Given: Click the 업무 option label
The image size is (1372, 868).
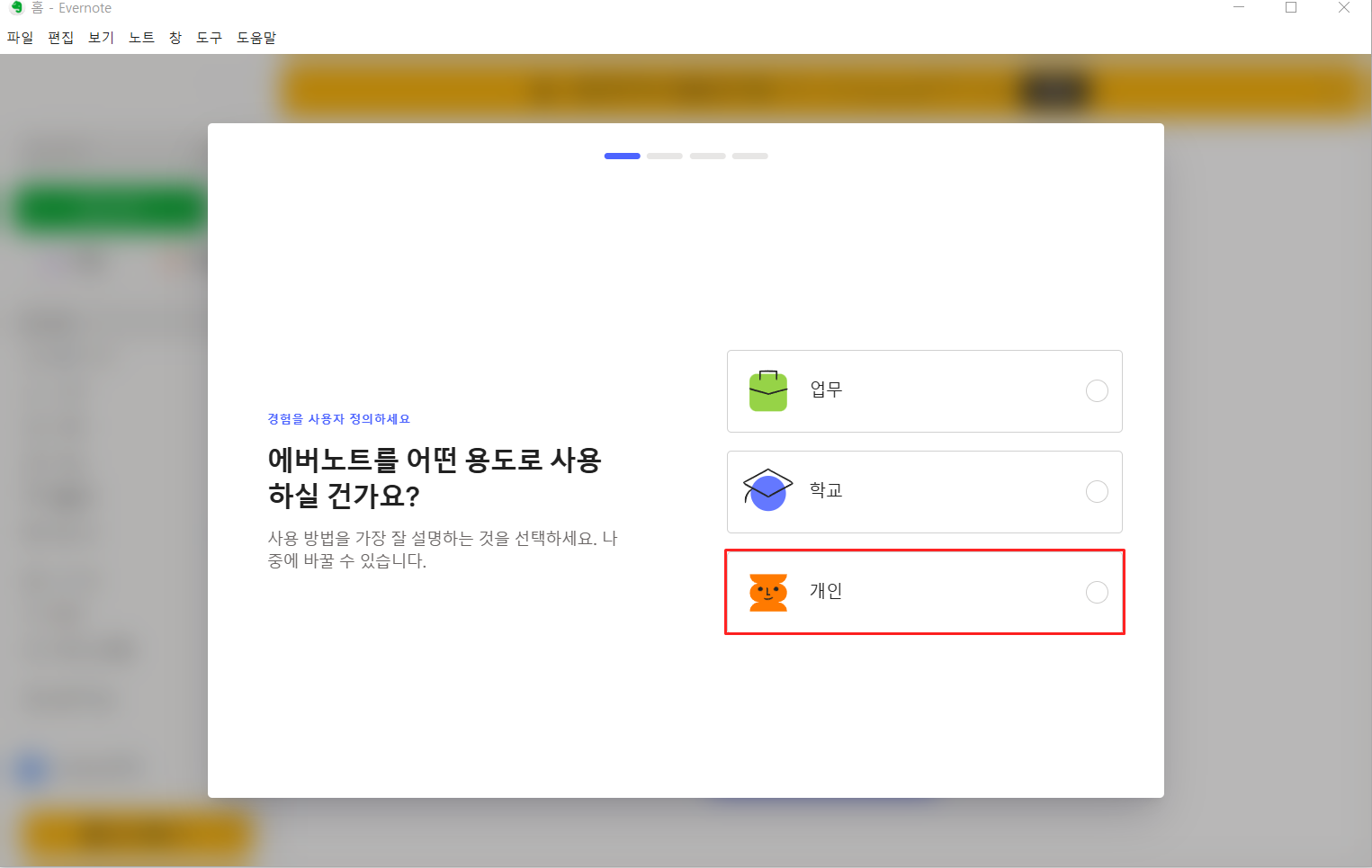Looking at the screenshot, I should point(826,389).
